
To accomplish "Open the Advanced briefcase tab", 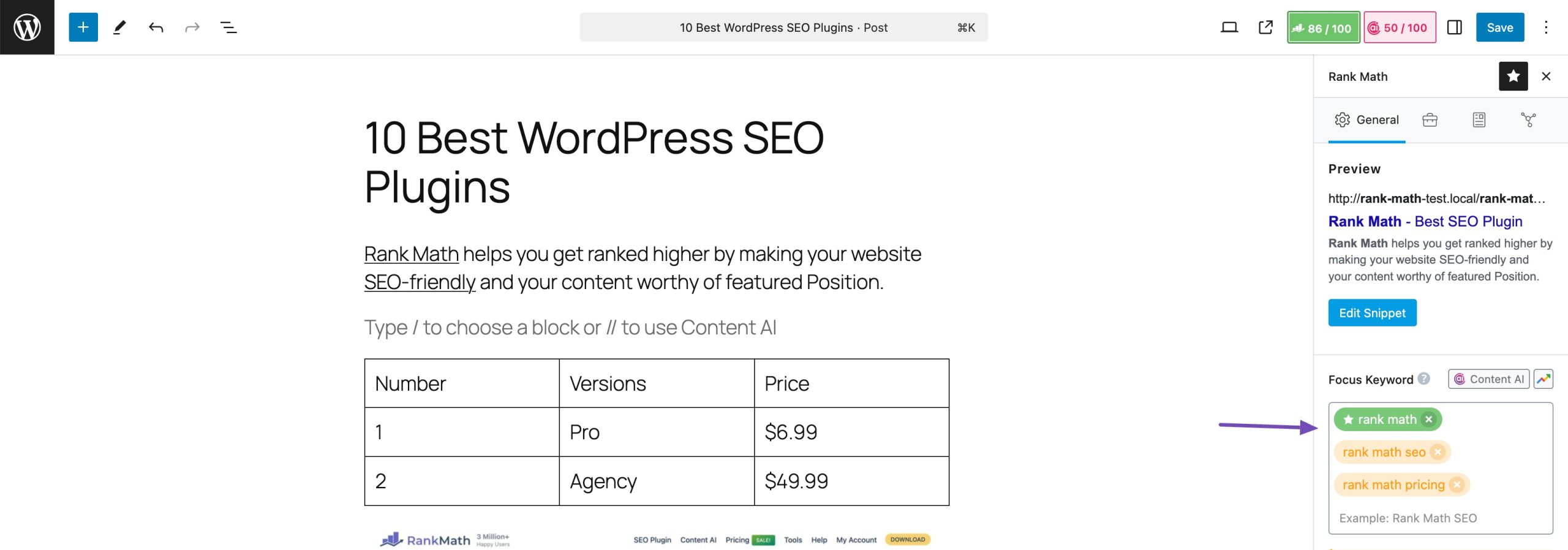I will (x=1430, y=120).
